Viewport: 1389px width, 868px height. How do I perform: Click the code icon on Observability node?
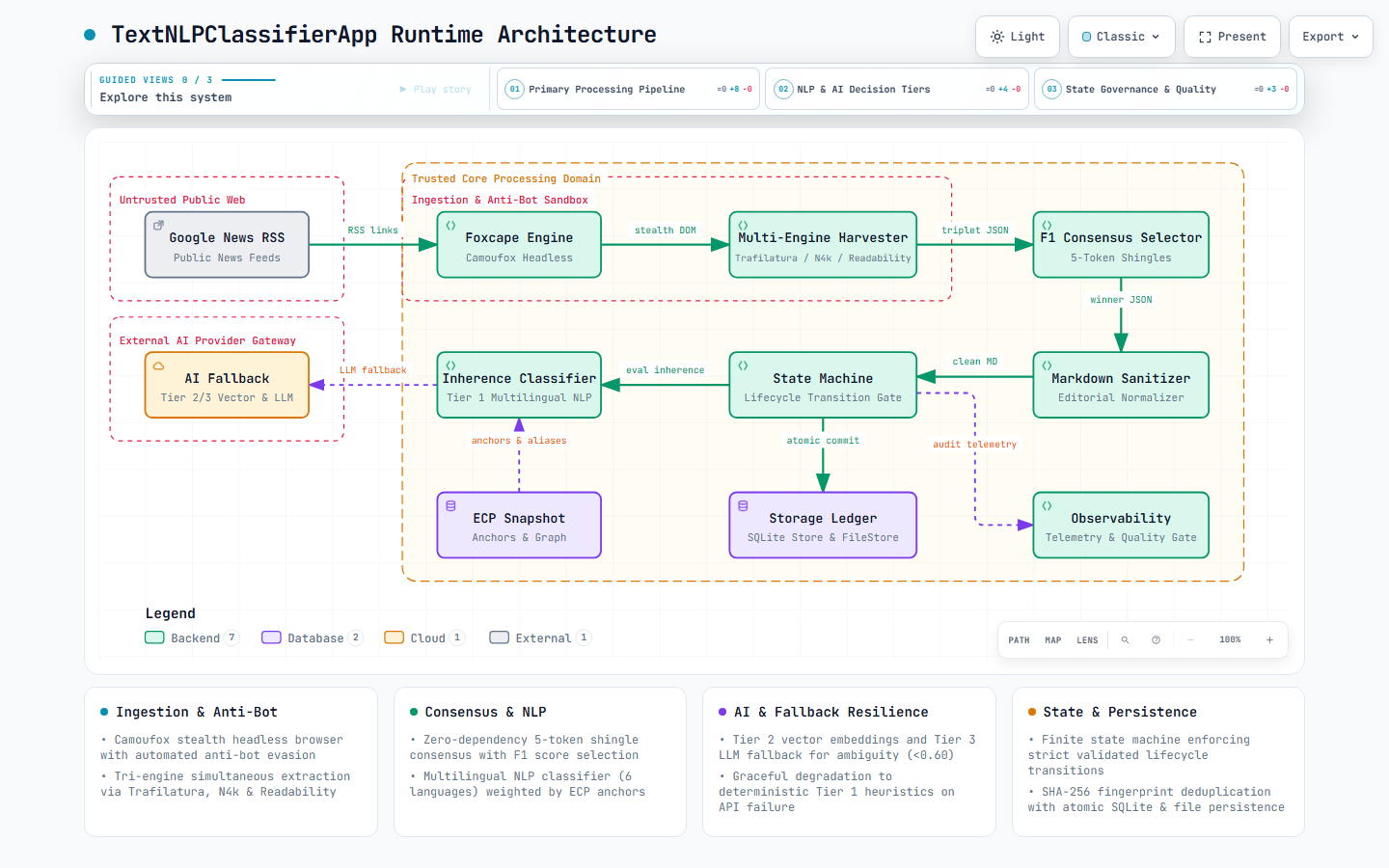[x=1047, y=505]
